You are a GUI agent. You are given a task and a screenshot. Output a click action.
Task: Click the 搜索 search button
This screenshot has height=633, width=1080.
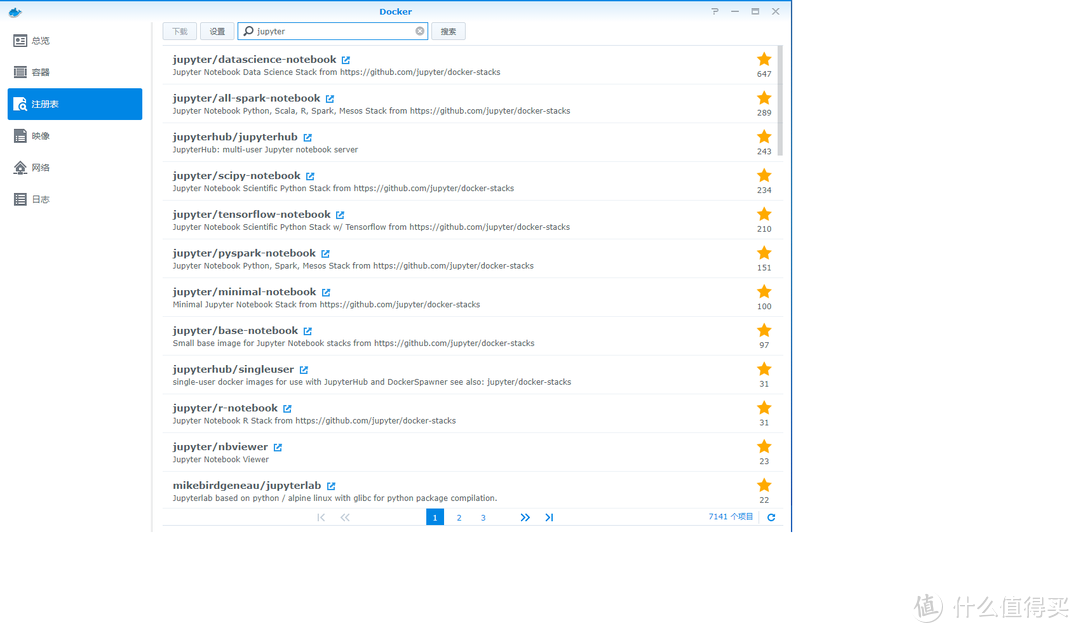[x=448, y=32]
